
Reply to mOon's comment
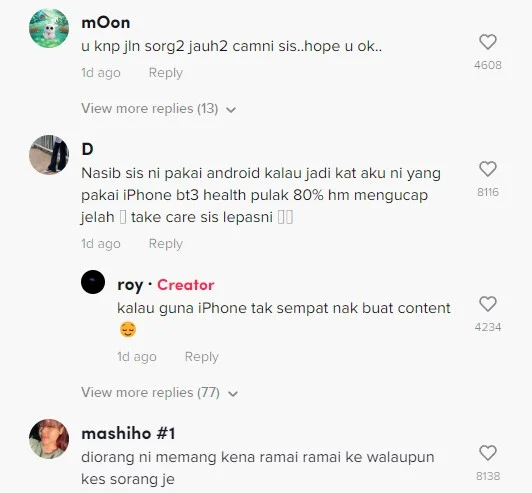pos(166,73)
